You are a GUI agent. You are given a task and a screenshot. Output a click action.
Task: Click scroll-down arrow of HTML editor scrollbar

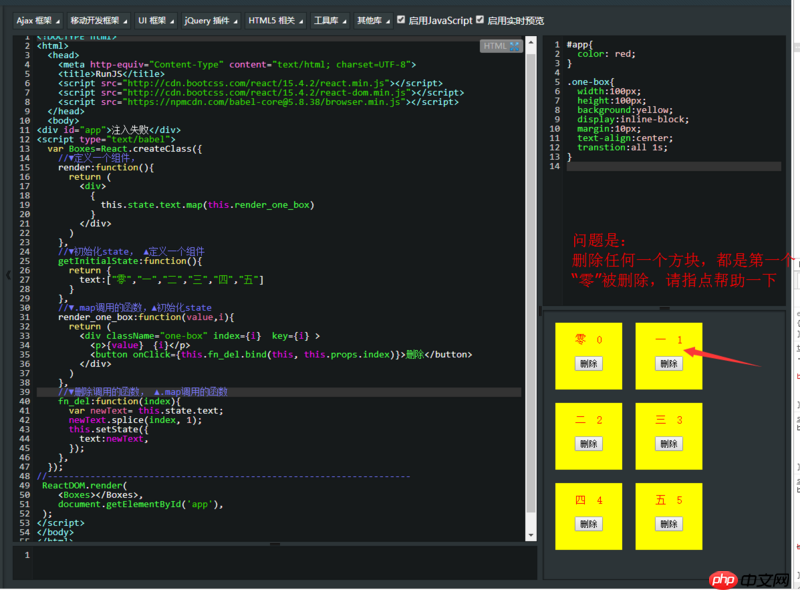coord(531,535)
